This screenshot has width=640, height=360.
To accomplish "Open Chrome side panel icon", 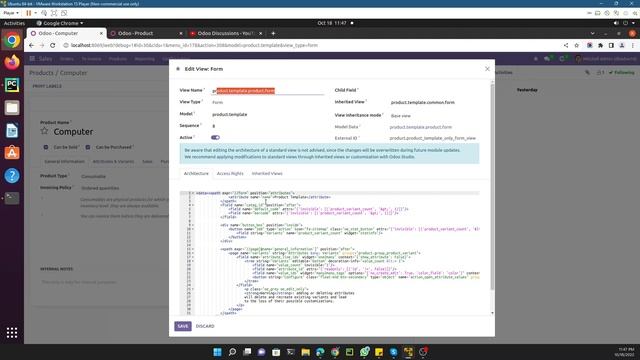I will coord(611,45).
